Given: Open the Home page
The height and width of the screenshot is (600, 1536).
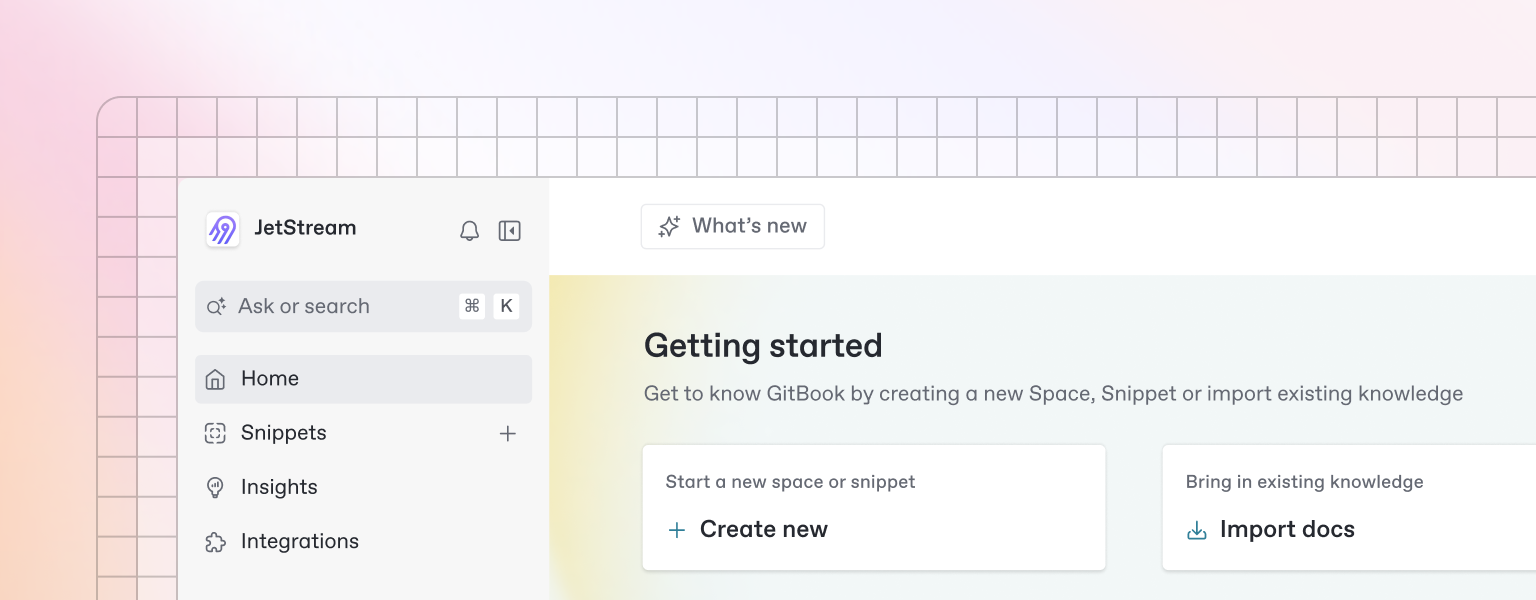Looking at the screenshot, I should 270,379.
